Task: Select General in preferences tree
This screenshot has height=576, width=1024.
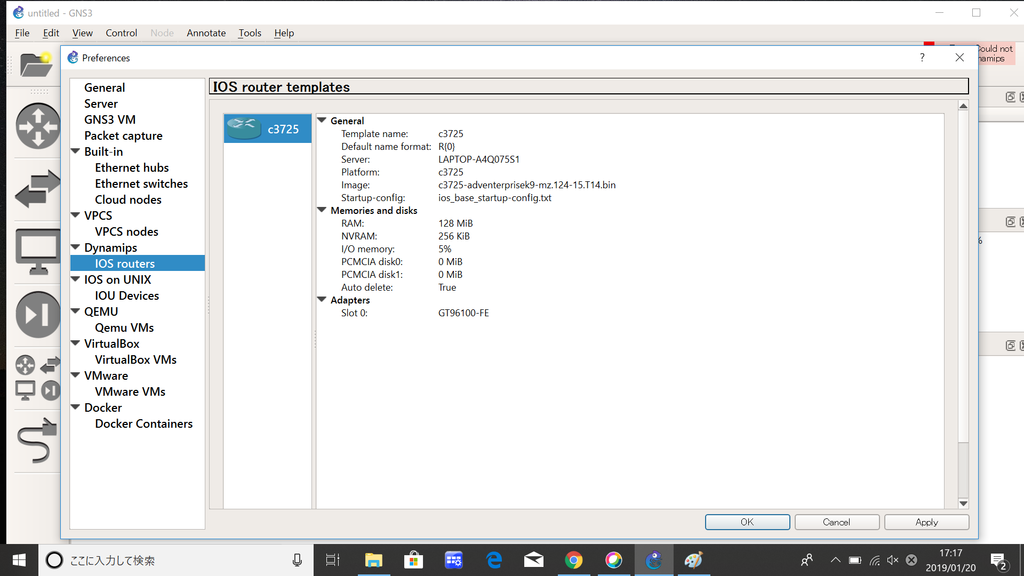Action: [104, 88]
